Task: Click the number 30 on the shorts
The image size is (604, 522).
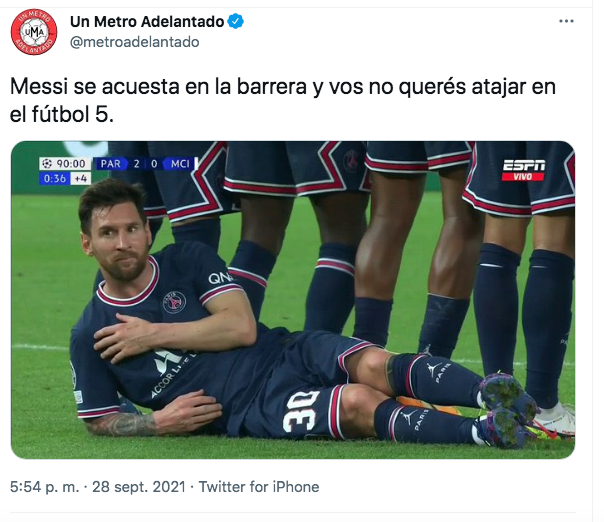Action: (301, 412)
